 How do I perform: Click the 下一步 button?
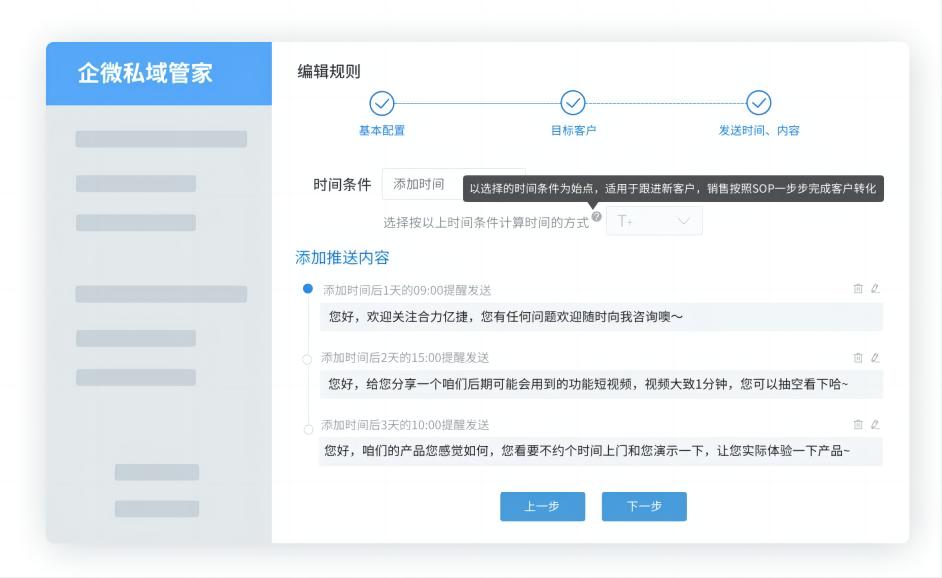644,506
